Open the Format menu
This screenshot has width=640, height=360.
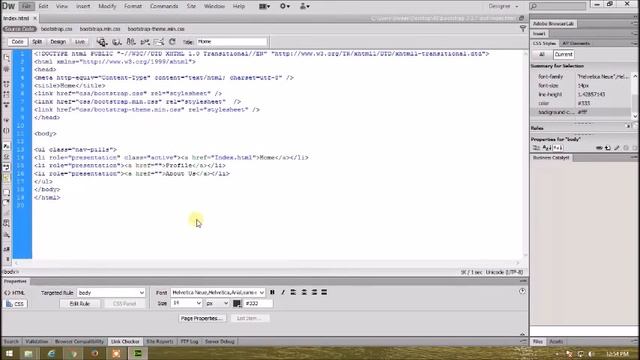pos(133,6)
